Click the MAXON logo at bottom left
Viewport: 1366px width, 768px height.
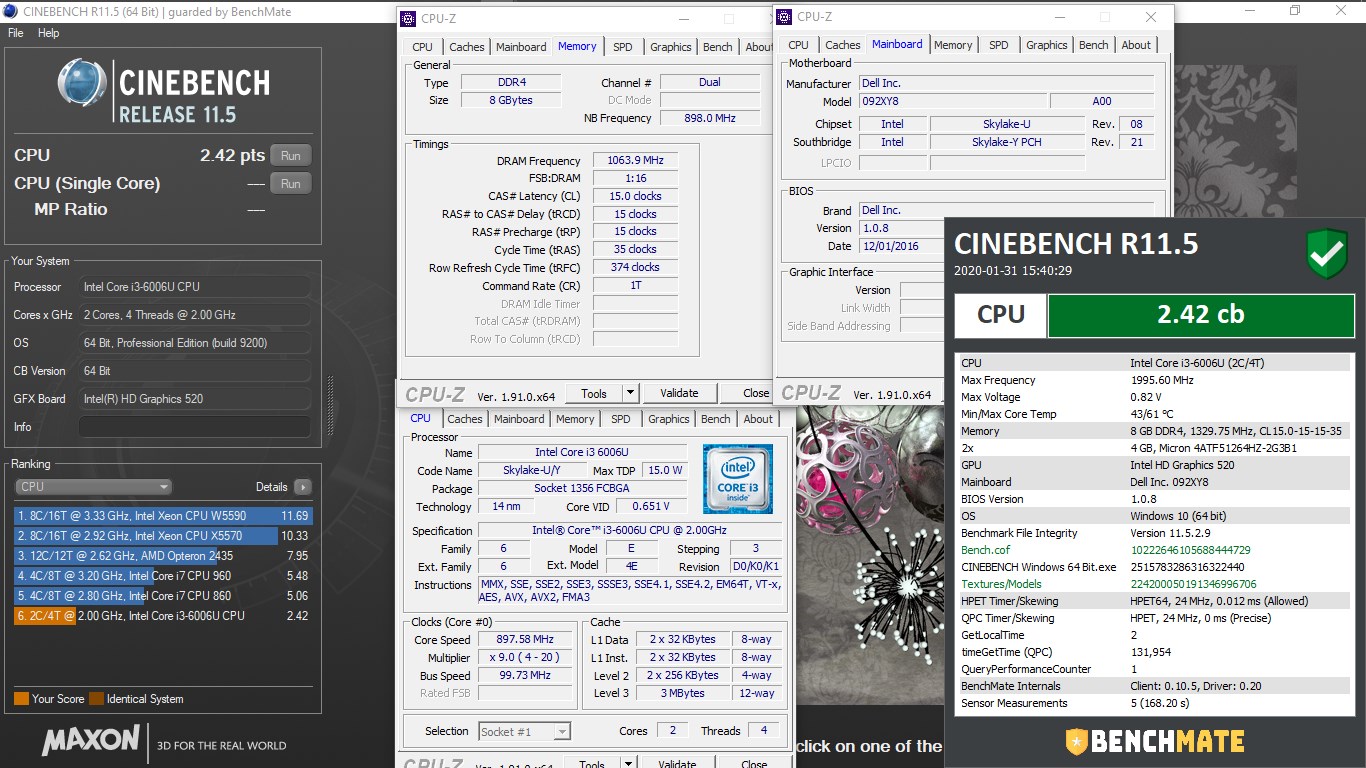pos(91,741)
